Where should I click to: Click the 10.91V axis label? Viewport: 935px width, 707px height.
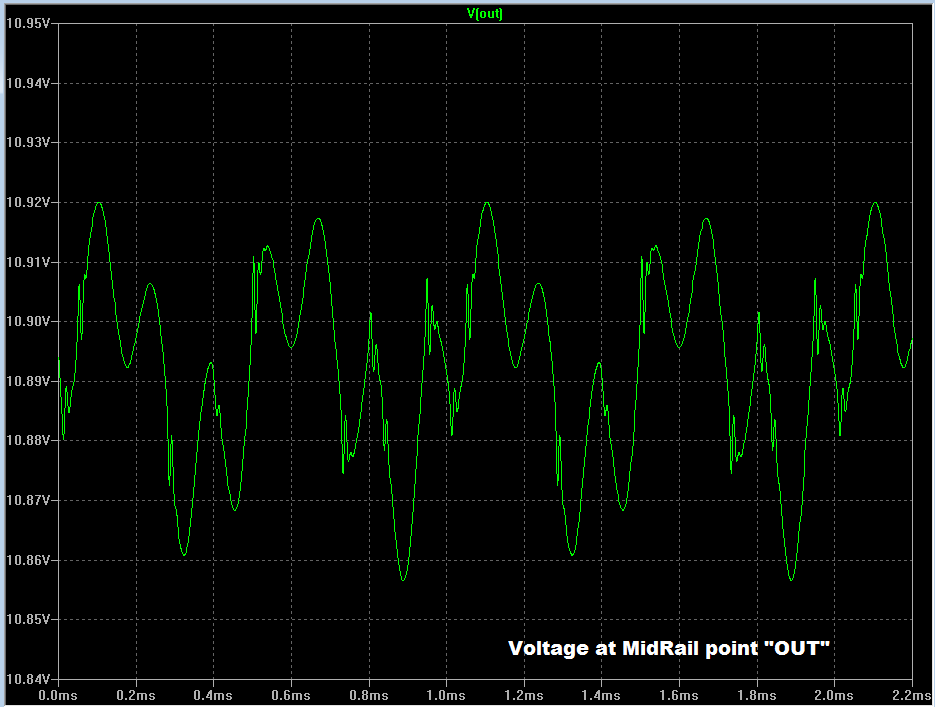click(28, 262)
